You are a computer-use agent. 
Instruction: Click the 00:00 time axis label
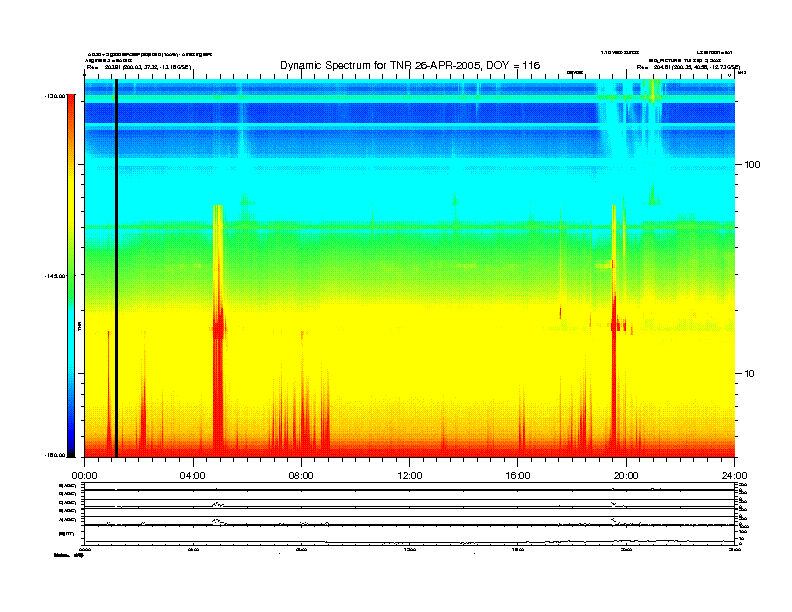pos(84,476)
